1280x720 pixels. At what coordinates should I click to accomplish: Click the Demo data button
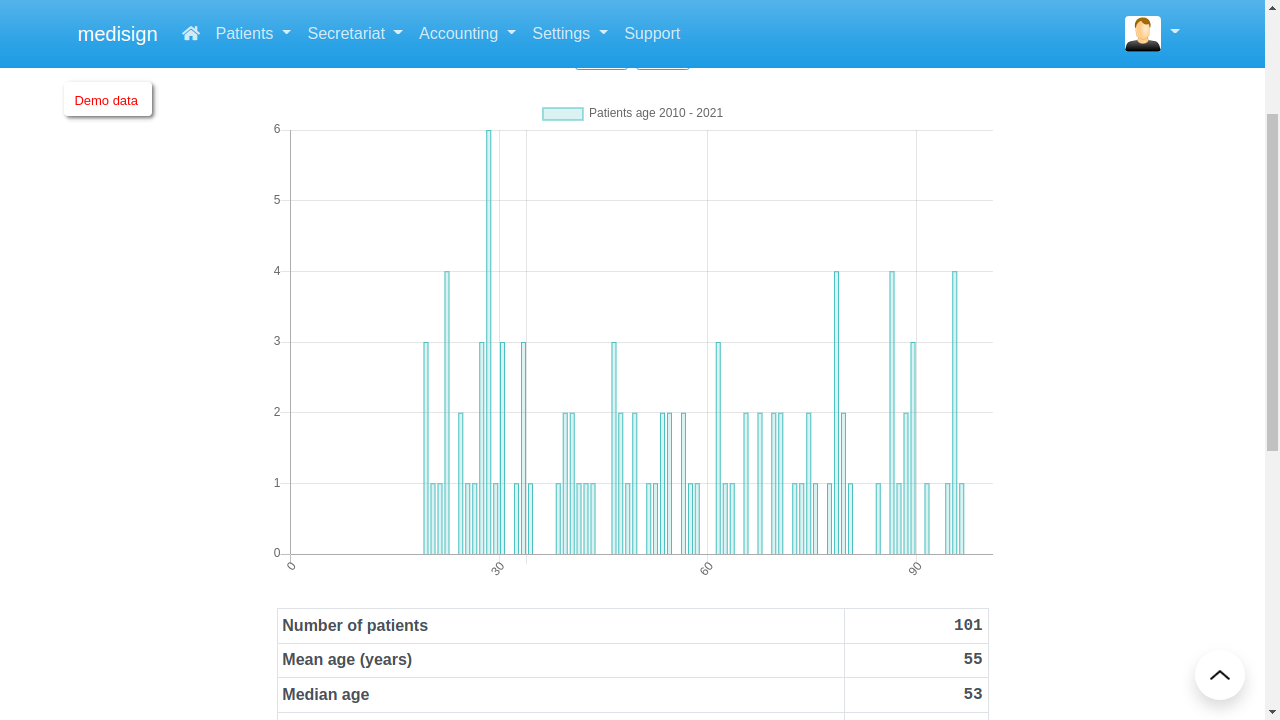pos(107,100)
